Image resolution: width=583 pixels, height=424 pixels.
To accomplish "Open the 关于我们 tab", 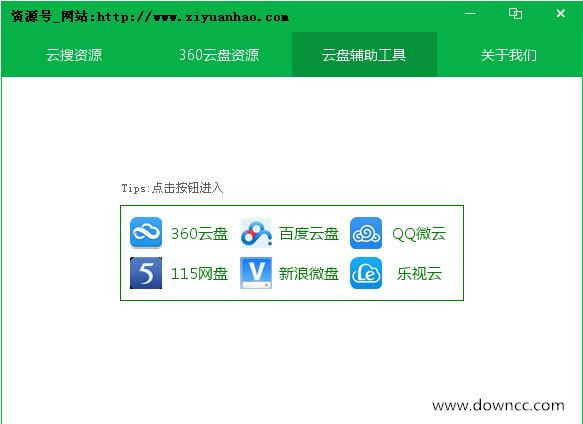I will coord(509,55).
